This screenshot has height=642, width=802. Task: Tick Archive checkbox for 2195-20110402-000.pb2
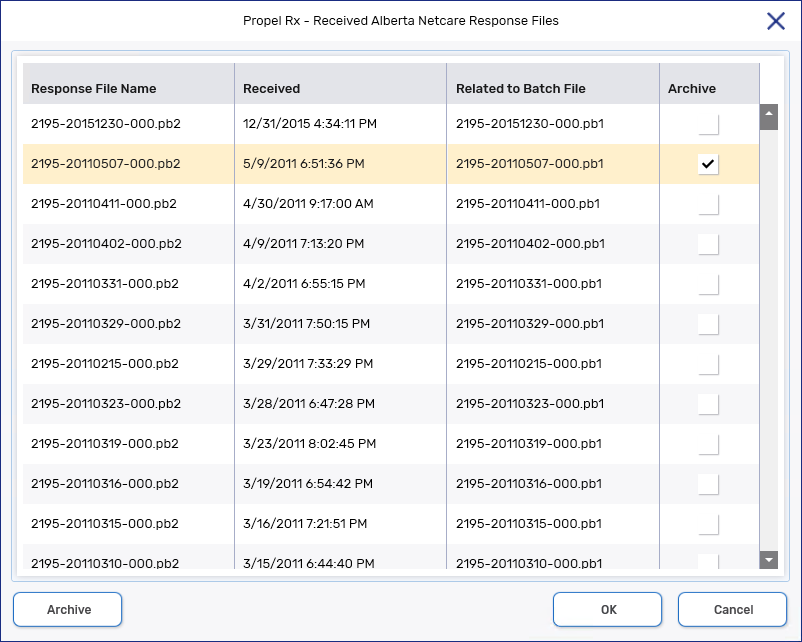coord(708,244)
